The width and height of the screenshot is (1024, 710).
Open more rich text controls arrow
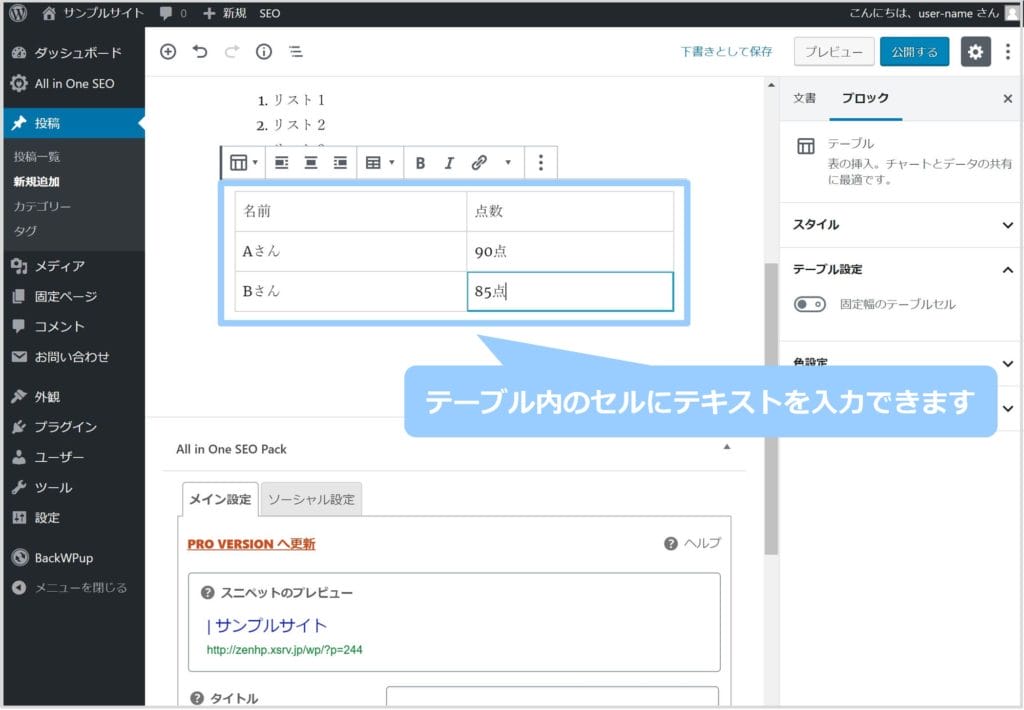pos(508,163)
